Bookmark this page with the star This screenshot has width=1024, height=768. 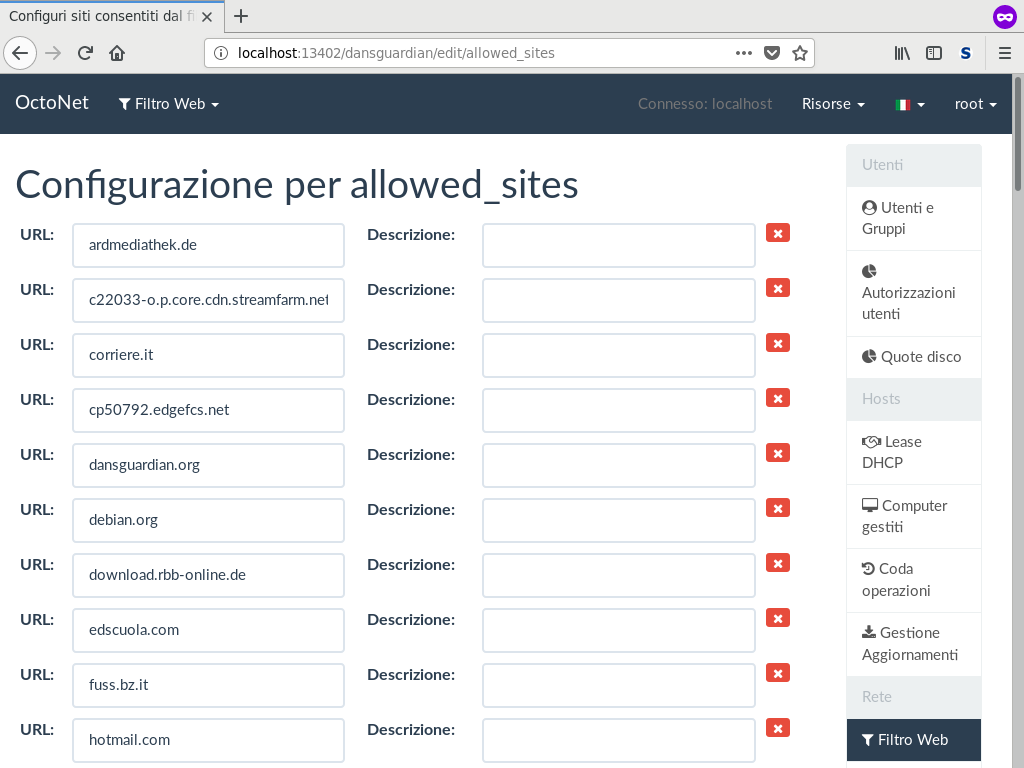tap(799, 53)
